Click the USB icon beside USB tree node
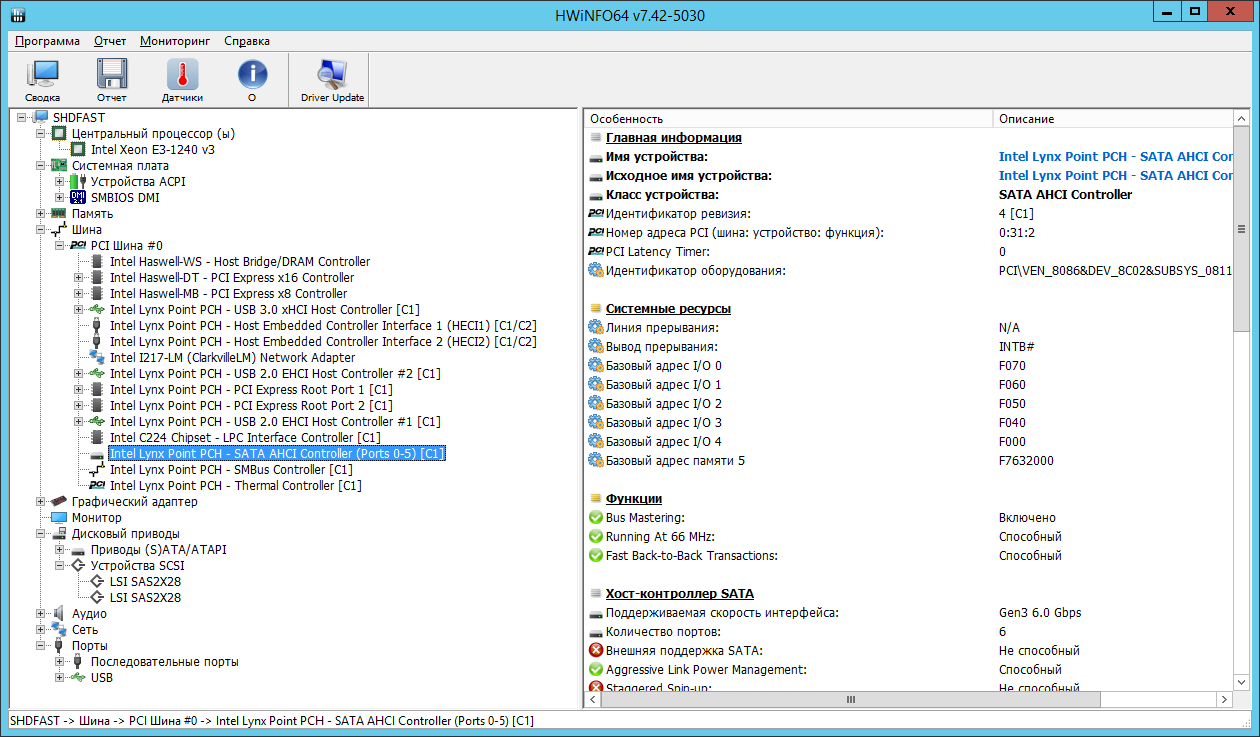The image size is (1260, 737). pyautogui.click(x=78, y=678)
